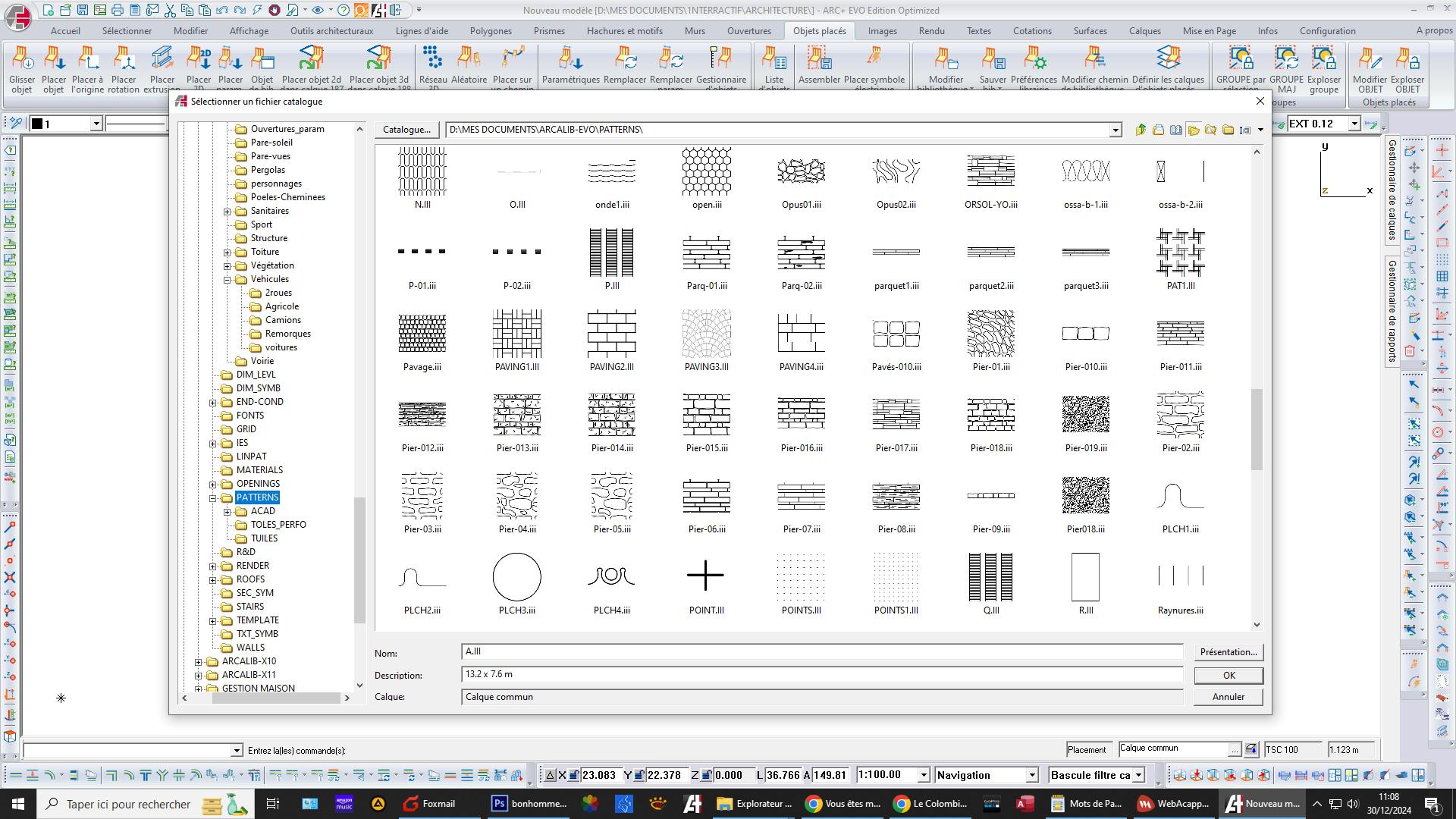
Task: Select the Placer rotation tool
Action: coord(124,68)
